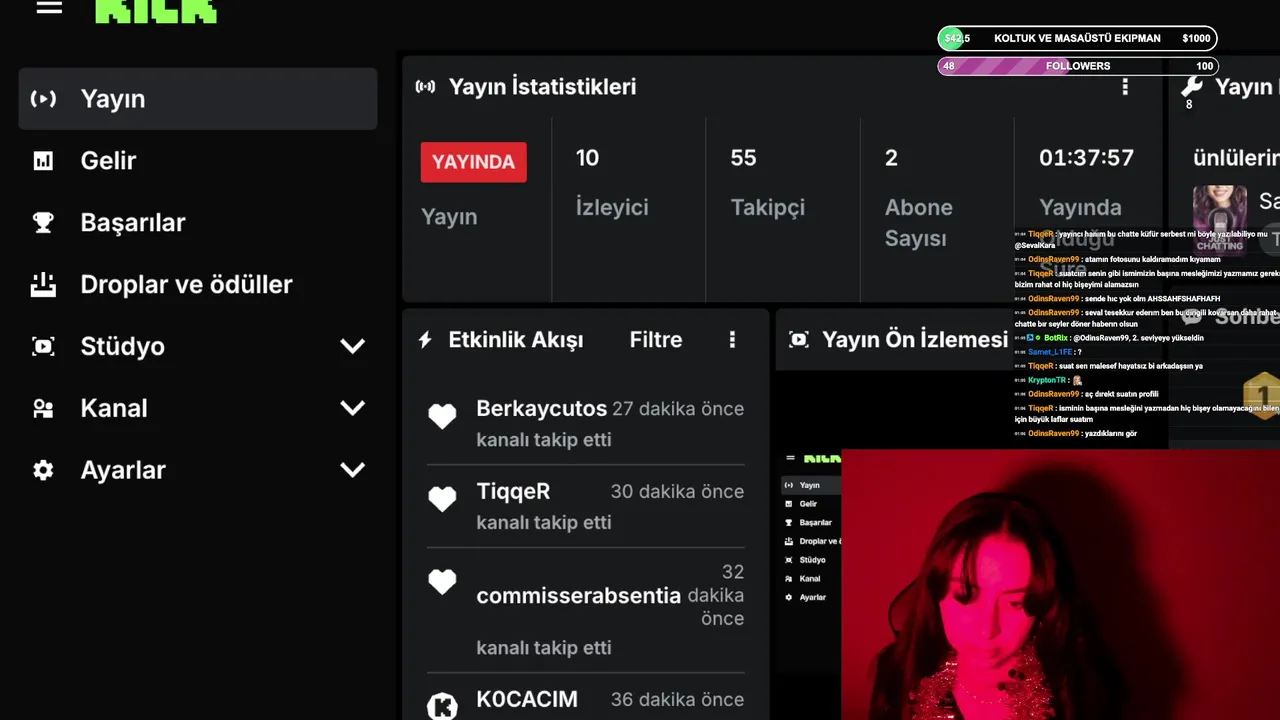Open the Gelir sidebar item
The height and width of the screenshot is (720, 1280).
pos(198,161)
